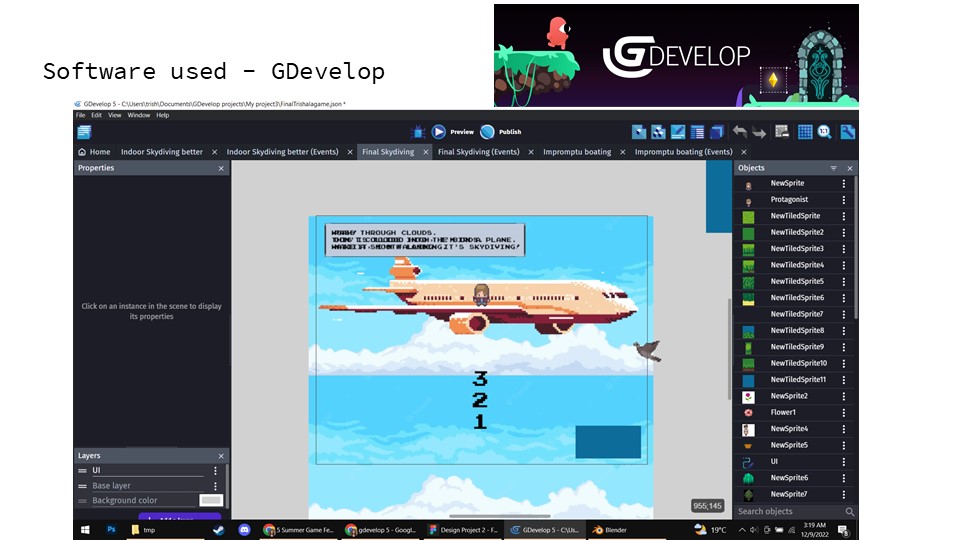Select the Protagonist object in the list
The image size is (960, 540).
click(x=793, y=200)
